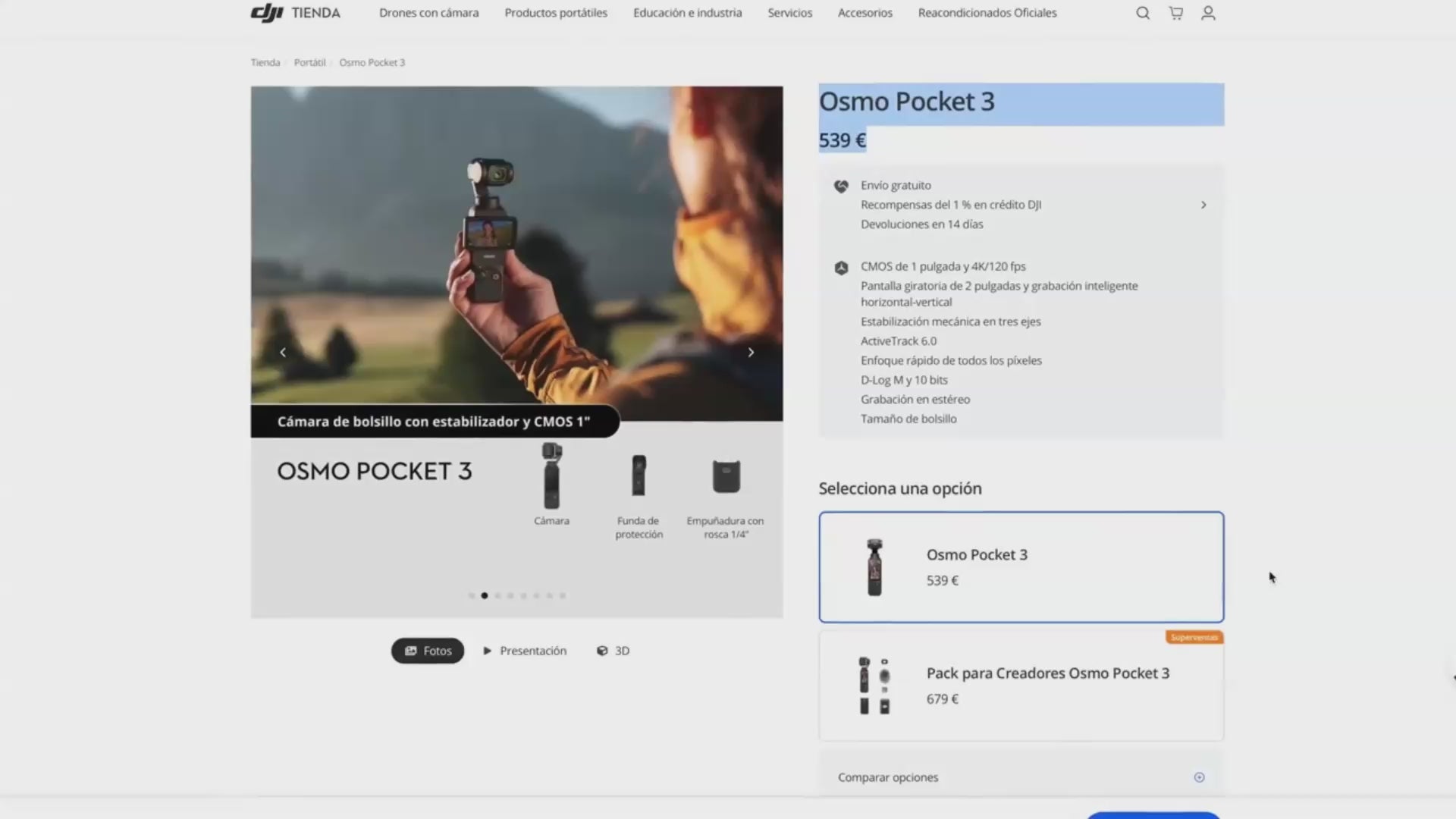Click the Superventas badge
This screenshot has height=819, width=1456.
(x=1194, y=638)
